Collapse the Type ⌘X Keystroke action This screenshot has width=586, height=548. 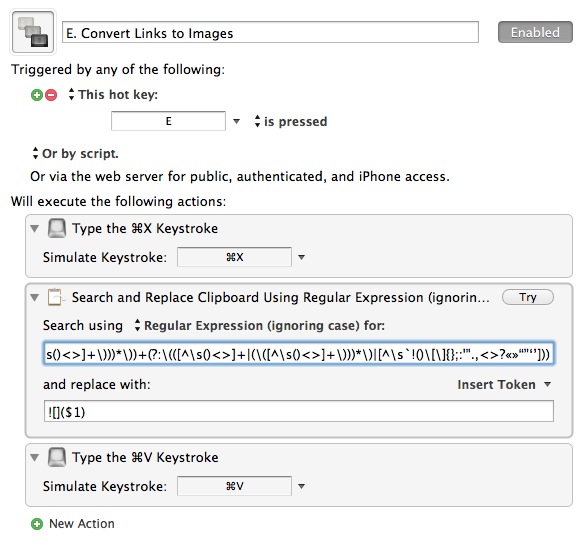tap(34, 228)
